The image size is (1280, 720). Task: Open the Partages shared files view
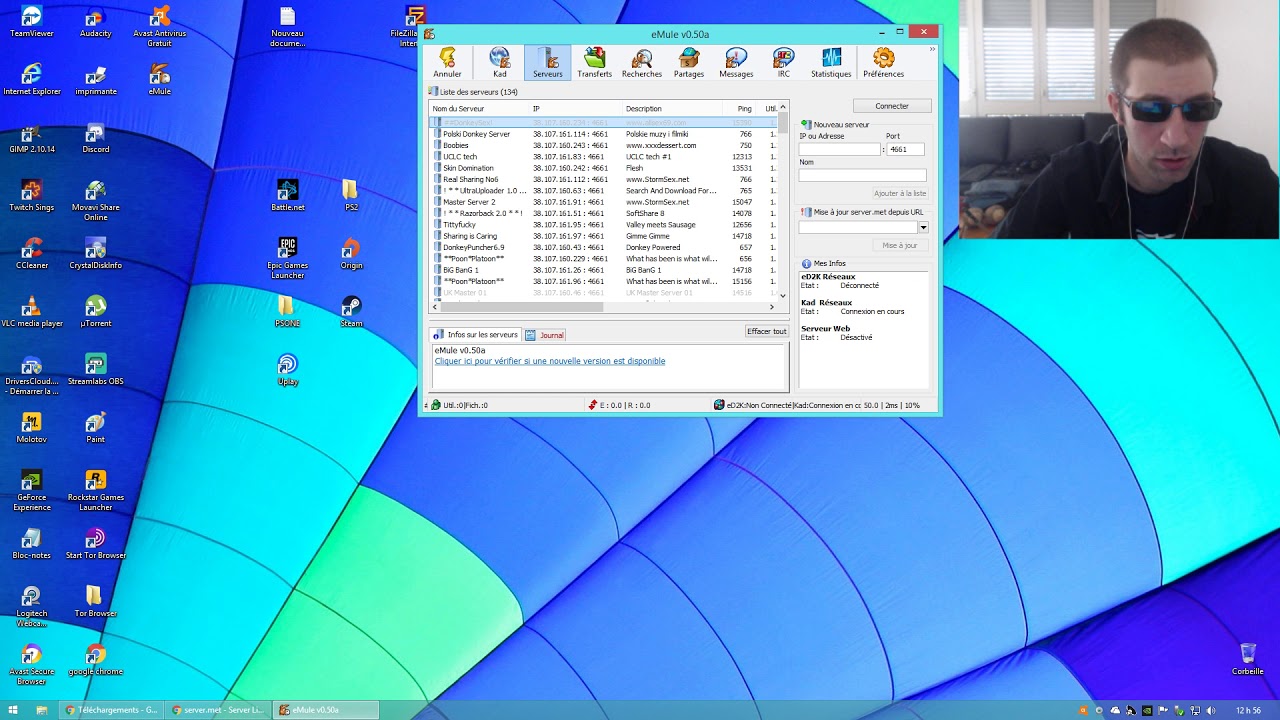[x=689, y=62]
